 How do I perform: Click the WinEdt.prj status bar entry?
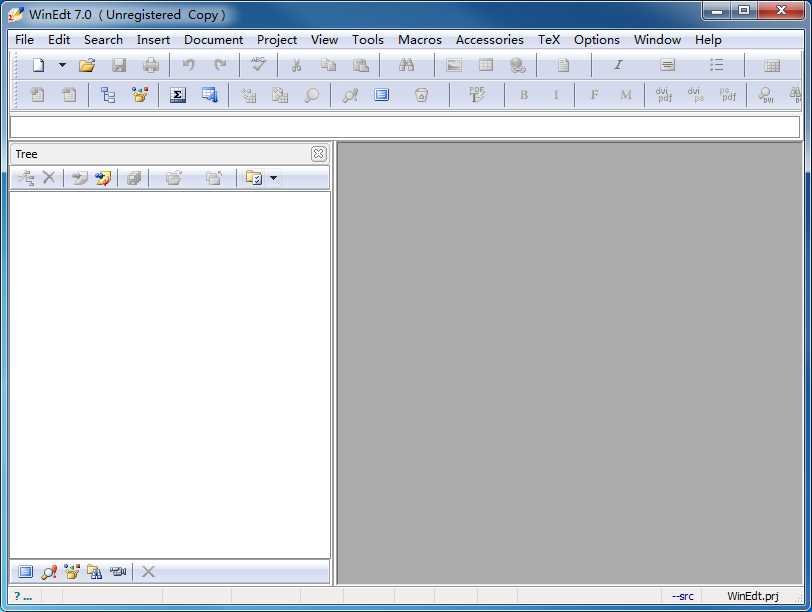pos(753,596)
